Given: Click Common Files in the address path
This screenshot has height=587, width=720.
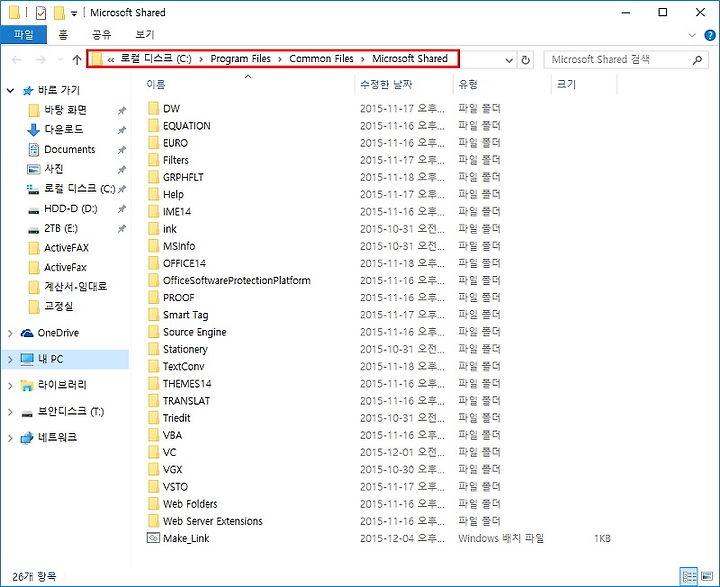Looking at the screenshot, I should click(321, 59).
